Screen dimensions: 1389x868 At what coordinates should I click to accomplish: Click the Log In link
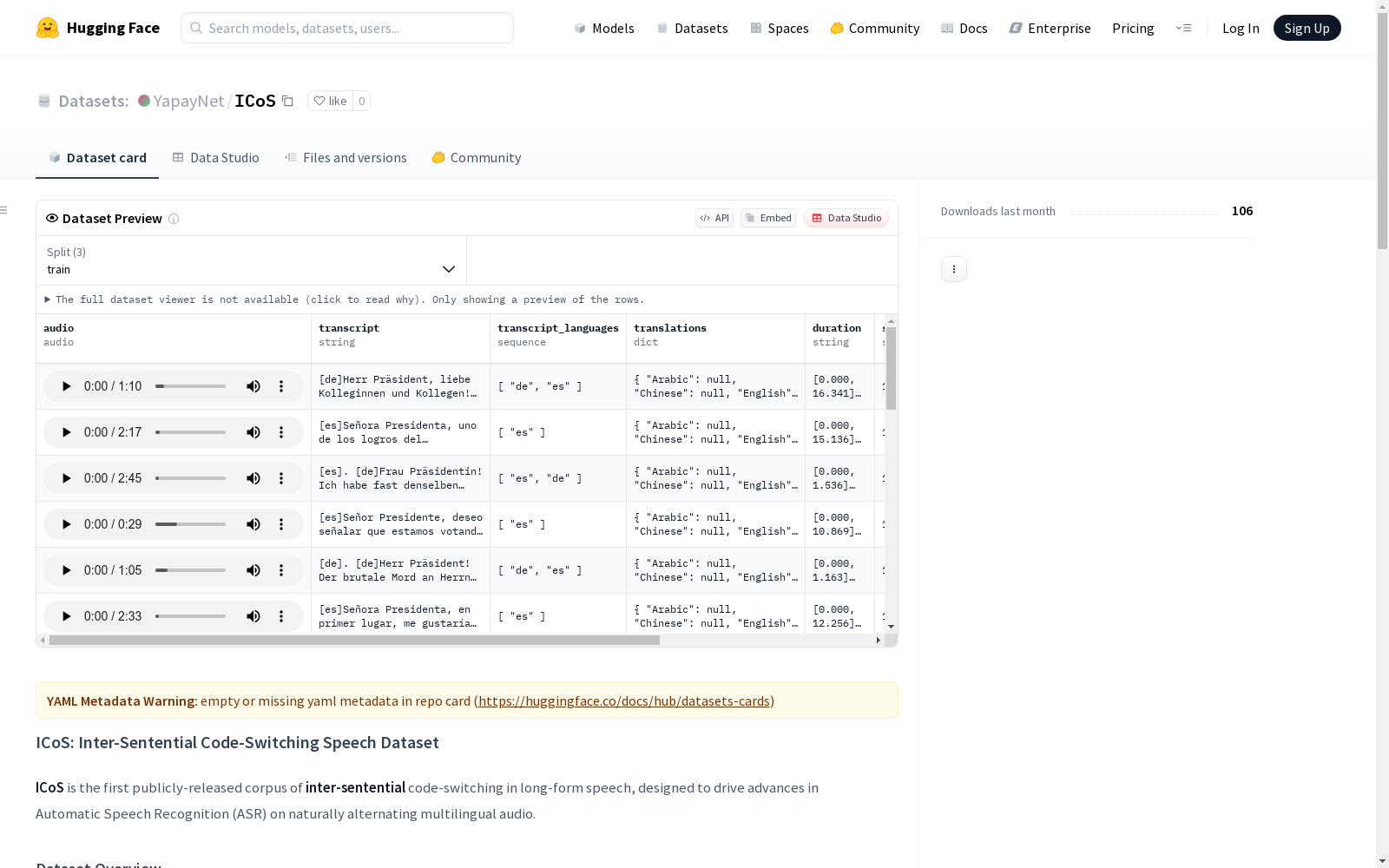click(x=1241, y=28)
